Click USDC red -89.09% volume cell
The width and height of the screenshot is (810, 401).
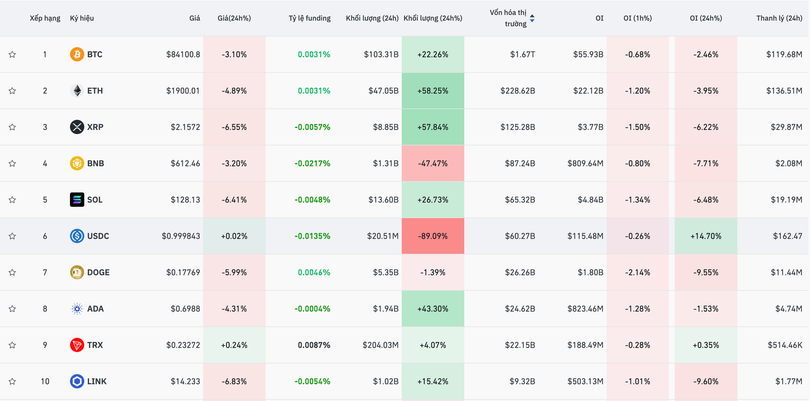tap(432, 236)
